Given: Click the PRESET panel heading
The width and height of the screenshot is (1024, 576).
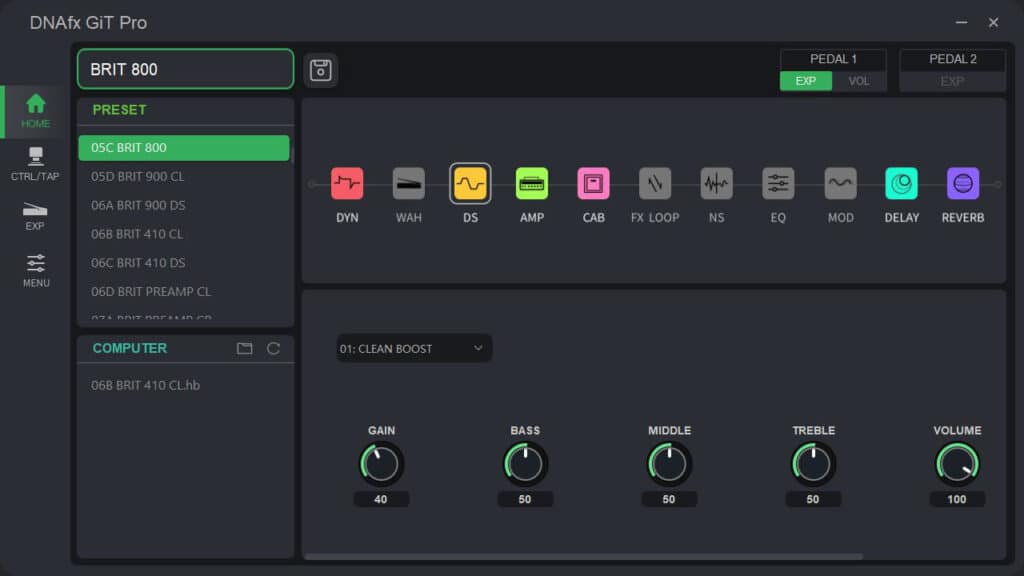Looking at the screenshot, I should click(x=120, y=110).
